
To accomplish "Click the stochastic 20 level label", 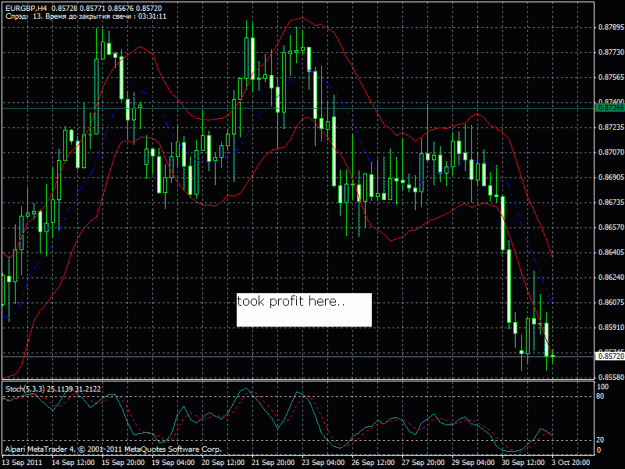I will point(601,440).
